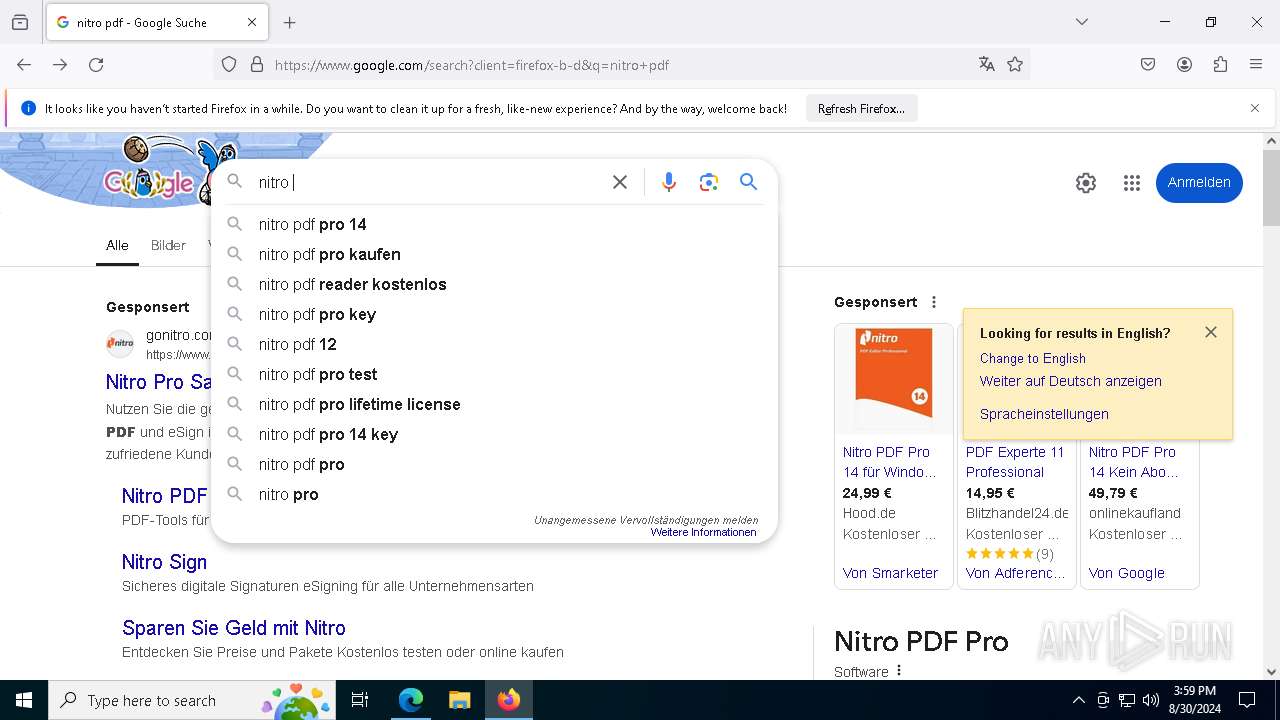Open Nitro PDF Pro 14 product thumbnail
The width and height of the screenshot is (1280, 720).
click(x=894, y=380)
